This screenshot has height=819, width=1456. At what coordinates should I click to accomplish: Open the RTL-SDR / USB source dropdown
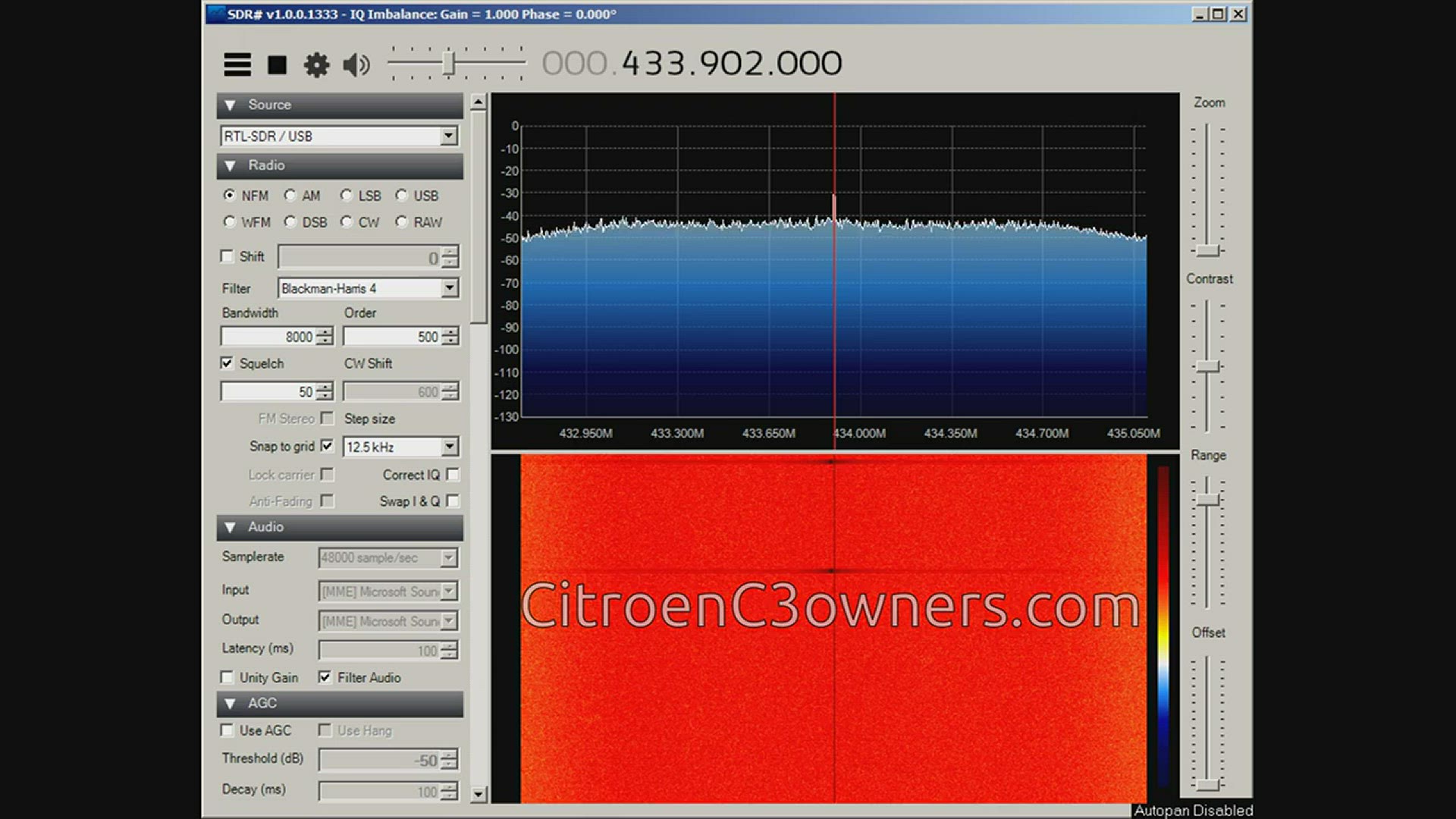[x=449, y=136]
